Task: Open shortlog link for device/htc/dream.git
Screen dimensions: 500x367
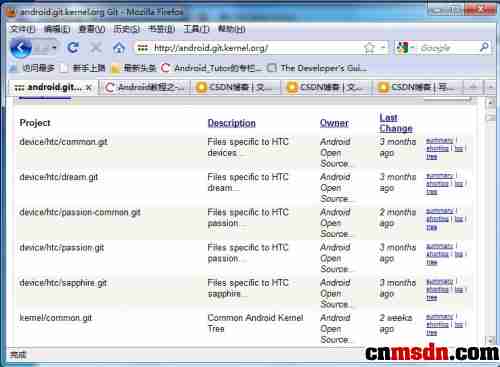Action: click(x=438, y=184)
